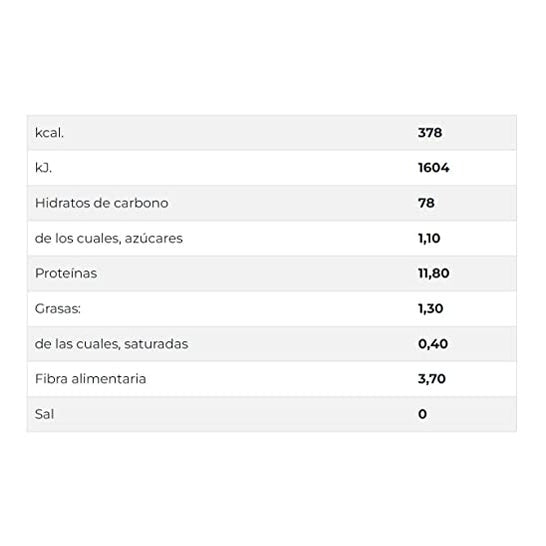Click the Fibra alimentaria label
This screenshot has height=546, width=546.
point(91,379)
